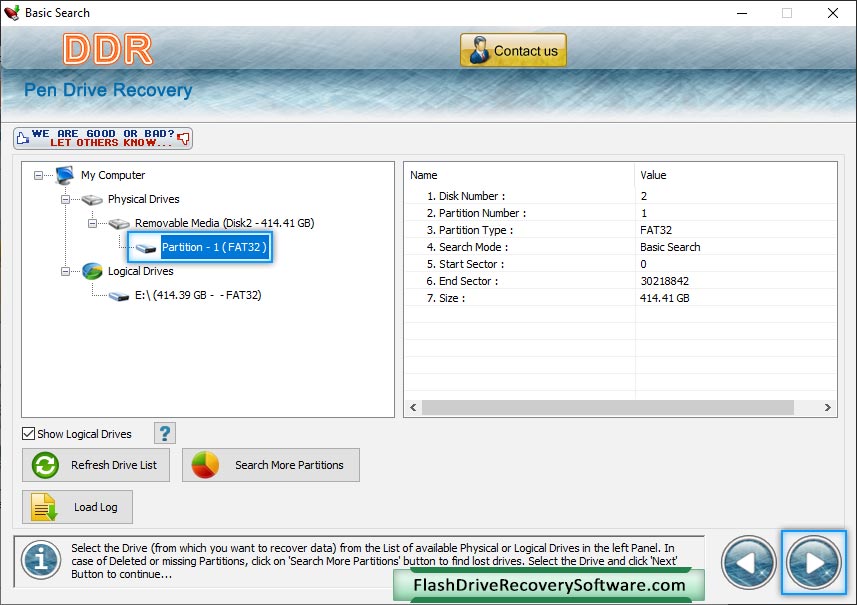This screenshot has height=605, width=857.
Task: Click the Refresh Drive List button
Action: (x=96, y=465)
